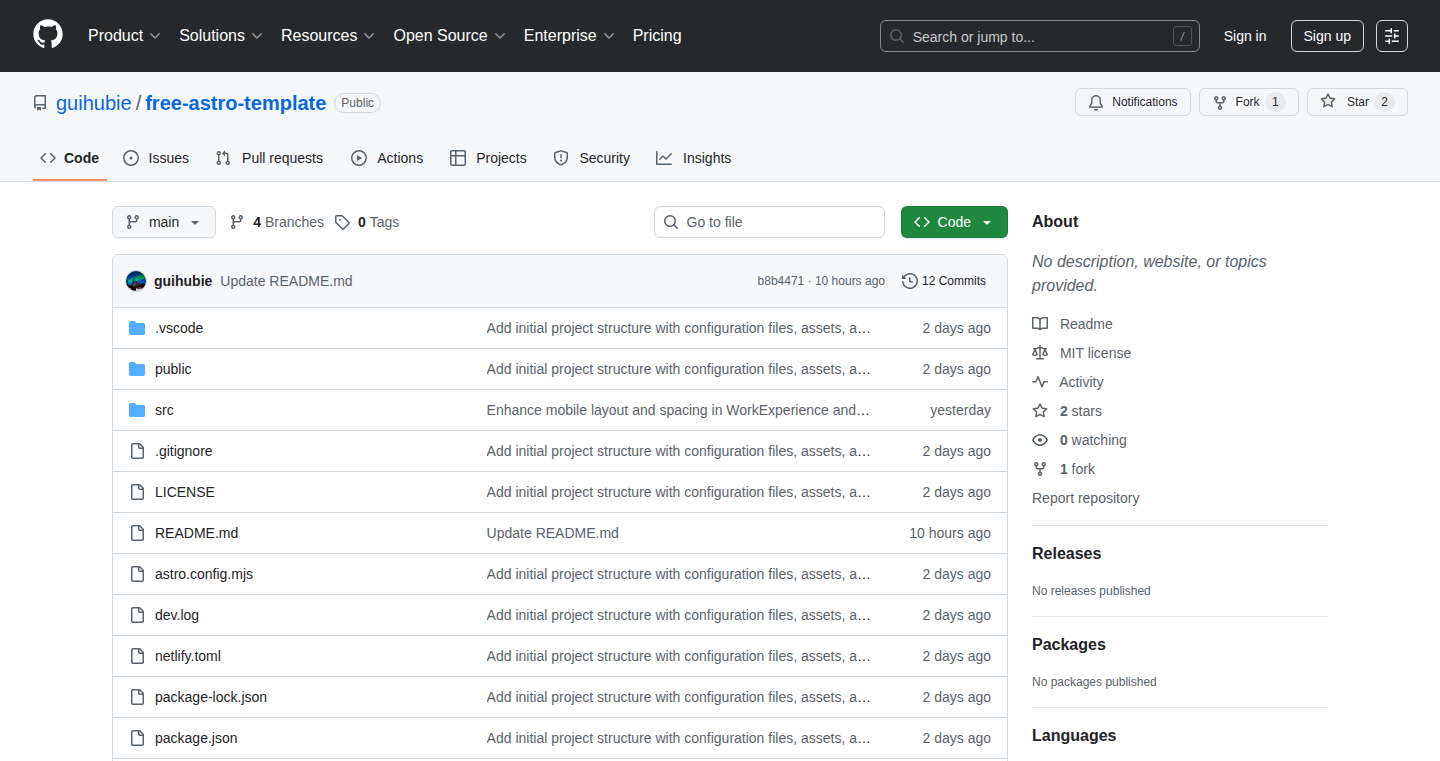
Task: Click the Sign in link
Action: tap(1245, 36)
